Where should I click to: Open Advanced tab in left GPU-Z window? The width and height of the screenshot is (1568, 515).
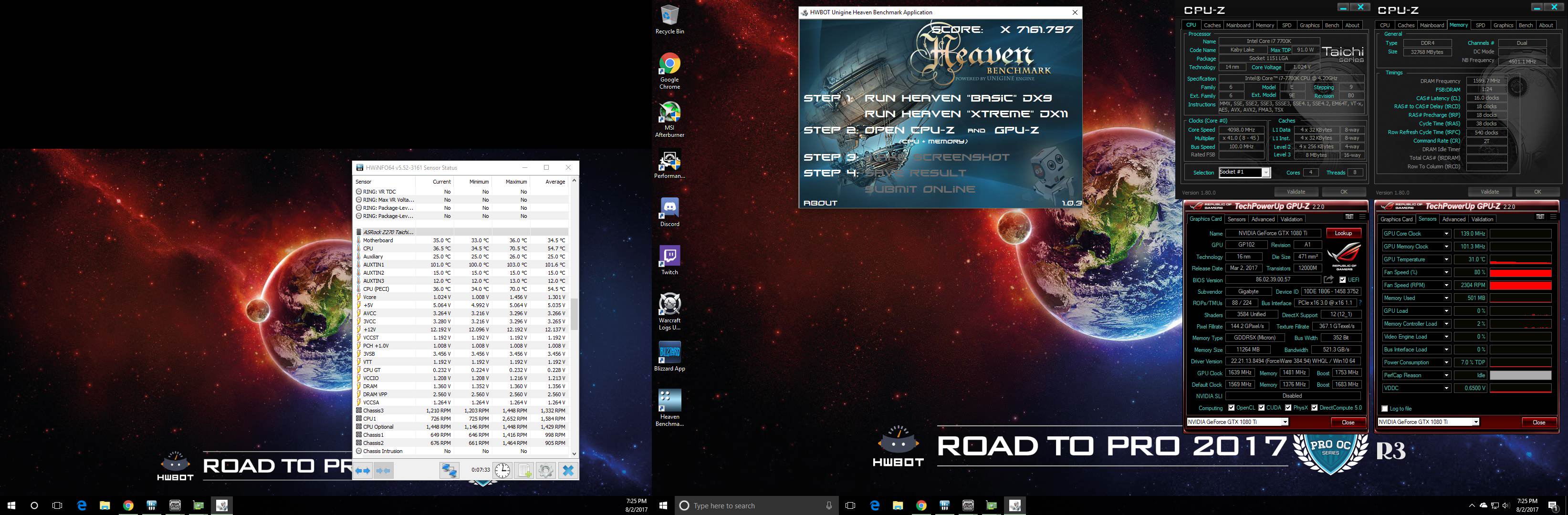(x=1263, y=219)
